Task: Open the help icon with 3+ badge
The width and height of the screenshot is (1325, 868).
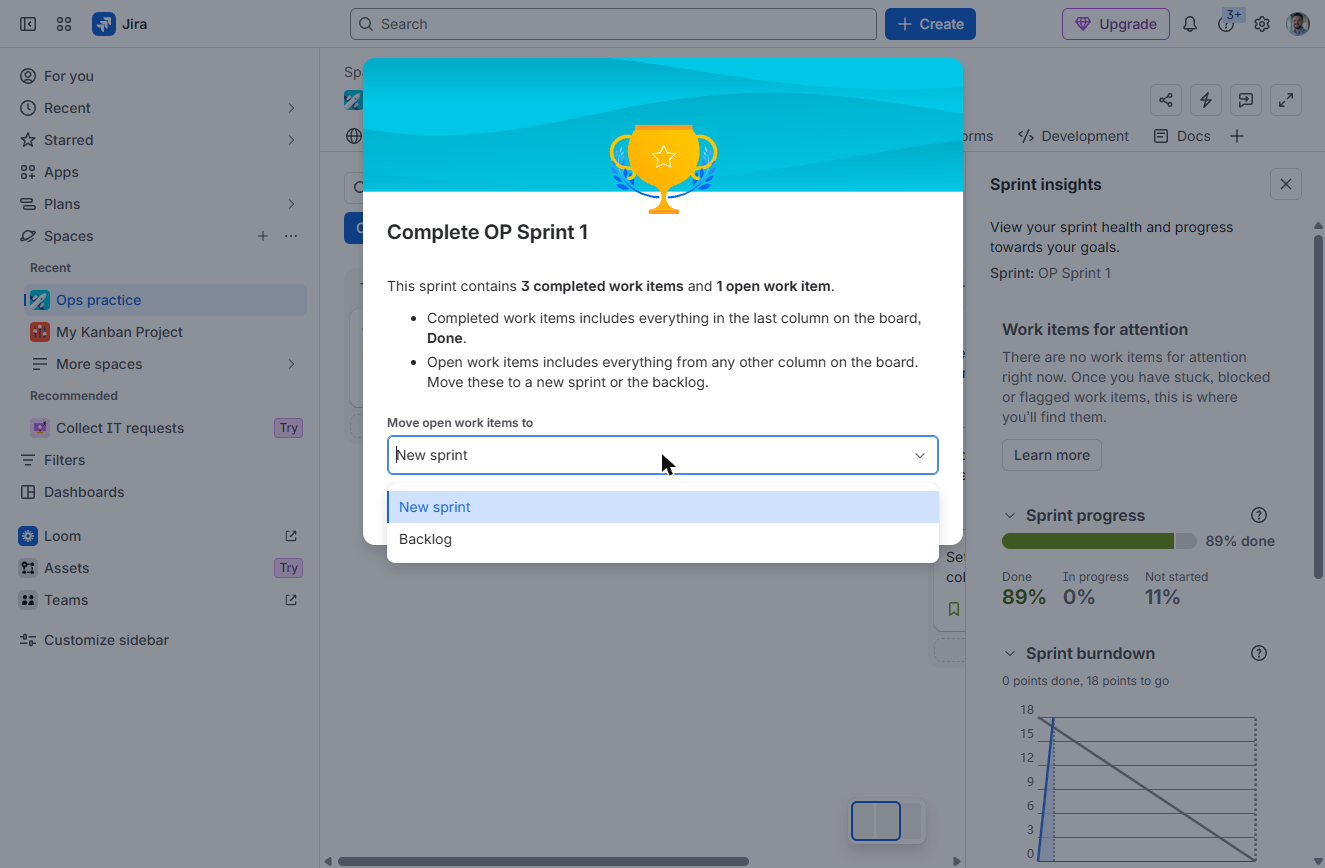Action: point(1226,24)
